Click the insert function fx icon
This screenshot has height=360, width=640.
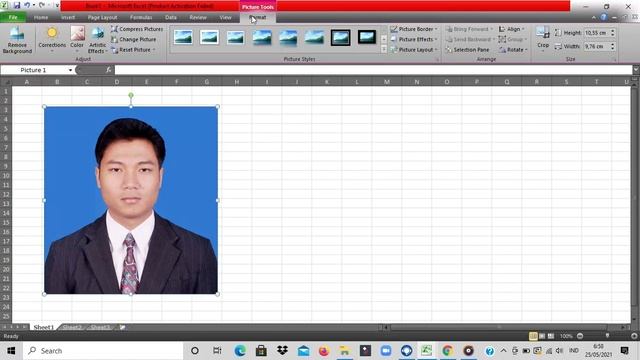point(109,70)
